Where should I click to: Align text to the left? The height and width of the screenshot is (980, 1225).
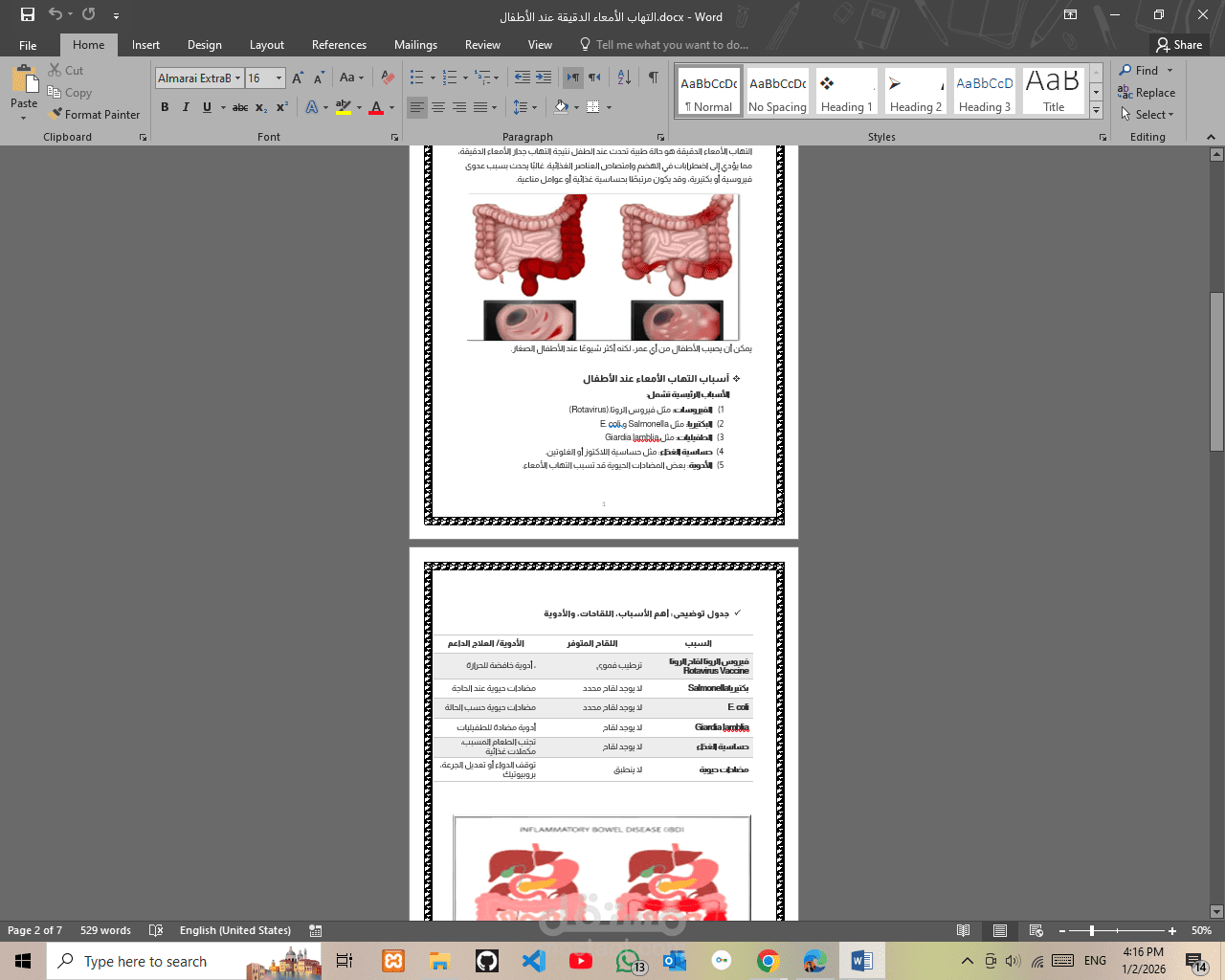pyautogui.click(x=416, y=107)
